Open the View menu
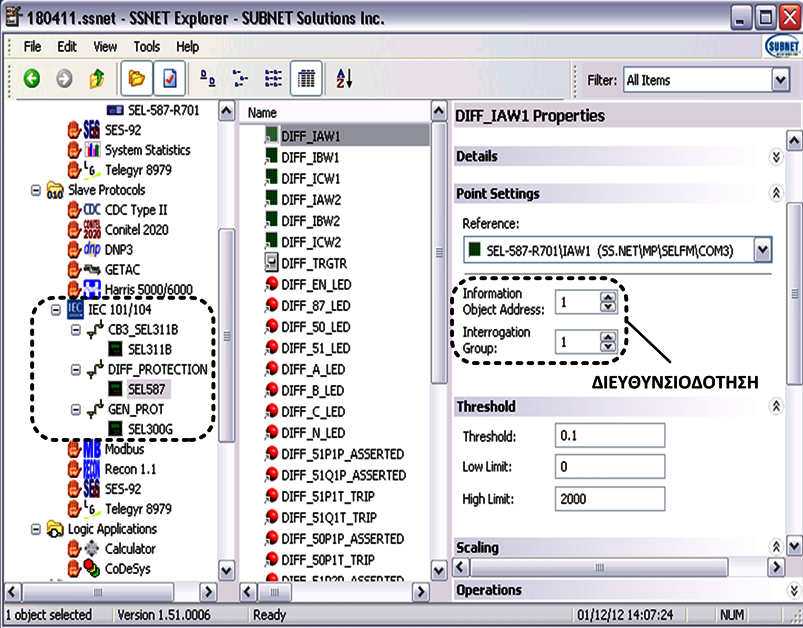Viewport: 803px width, 628px height. pos(105,47)
